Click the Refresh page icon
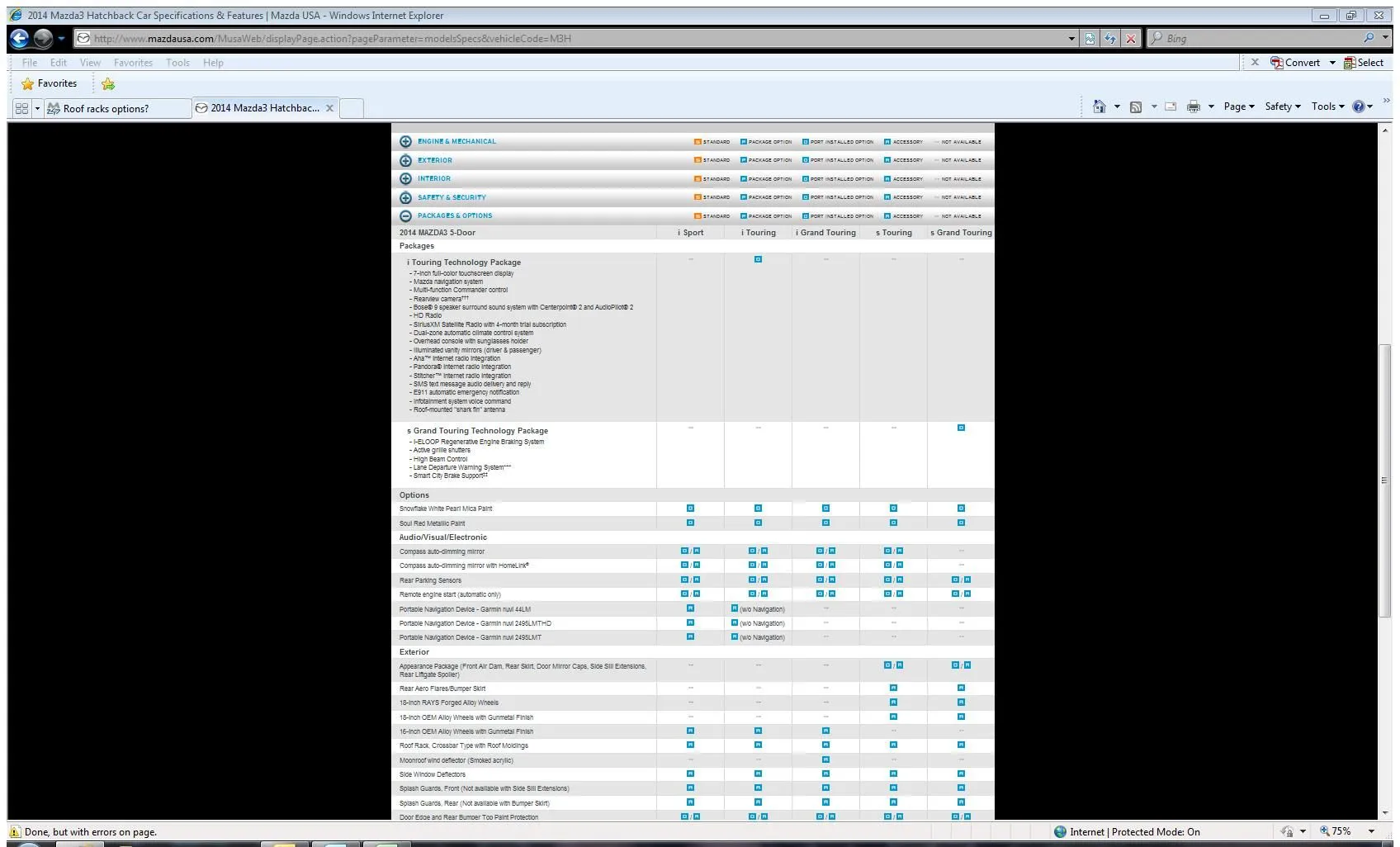The image size is (1400, 847). [x=1110, y=38]
